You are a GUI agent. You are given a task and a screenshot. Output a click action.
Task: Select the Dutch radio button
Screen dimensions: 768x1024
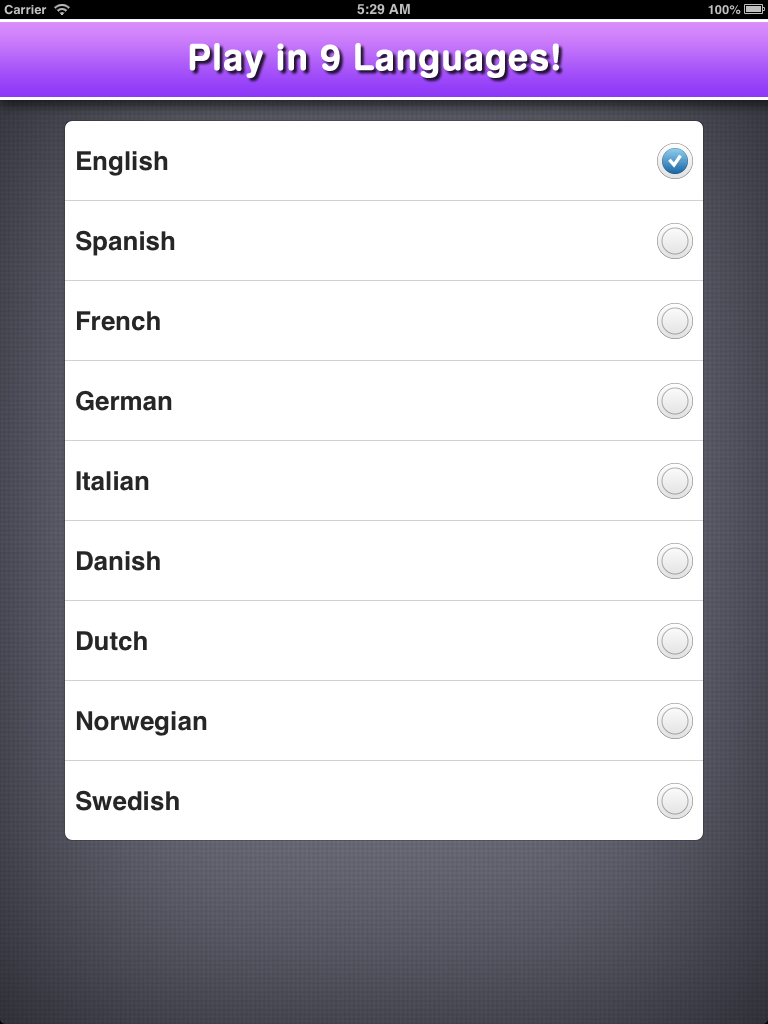point(675,641)
